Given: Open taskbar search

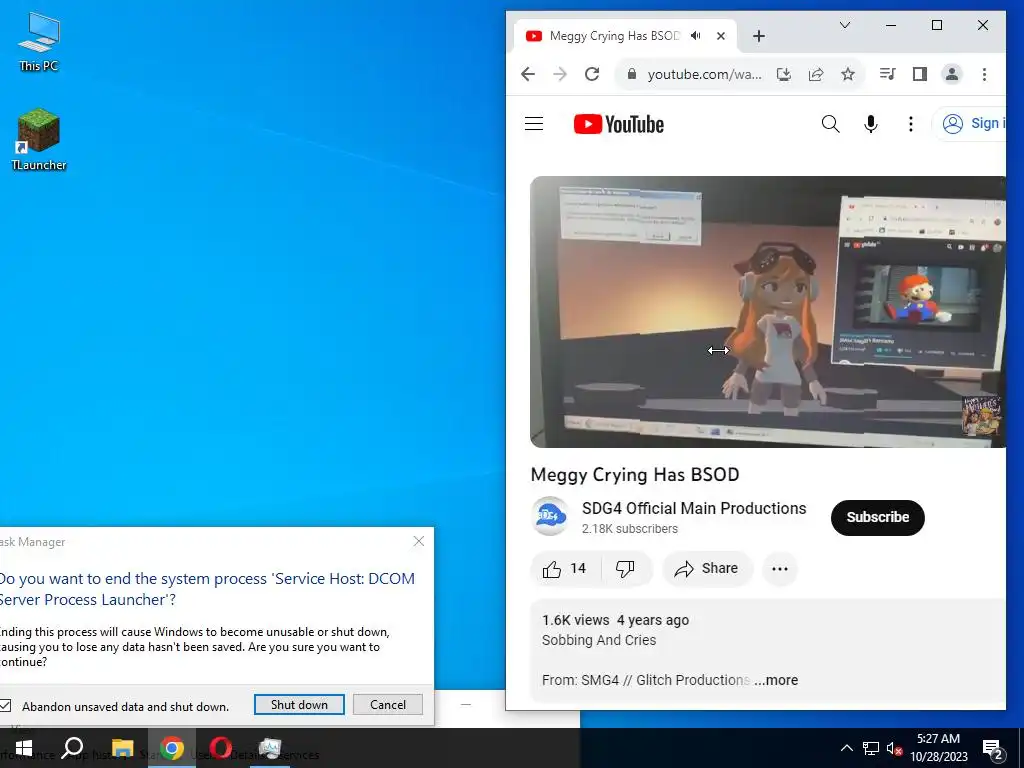Looking at the screenshot, I should click(x=72, y=748).
